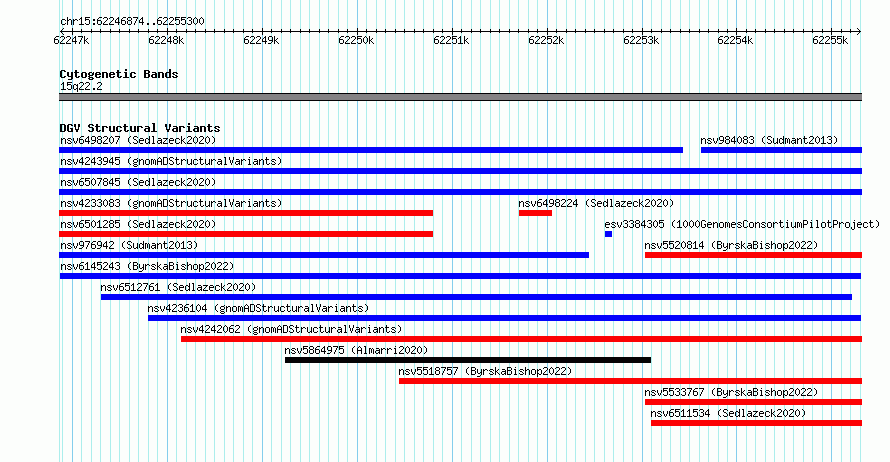Click the 62248k ruler tick label
Image resolution: width=890 pixels, height=462 pixels.
point(166,40)
